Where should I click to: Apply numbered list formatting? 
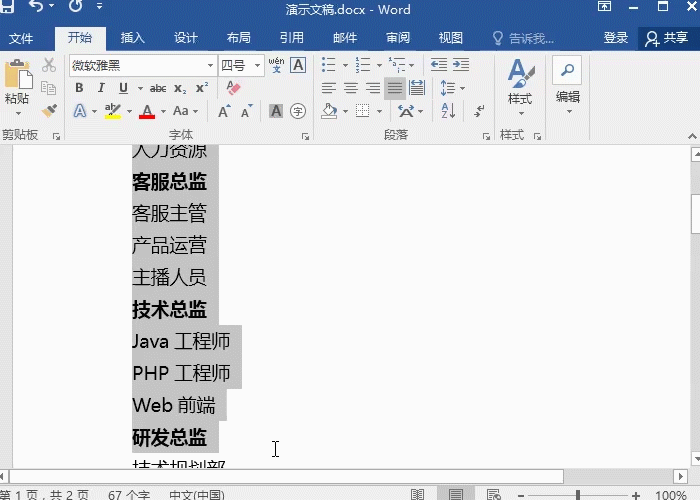coord(362,65)
